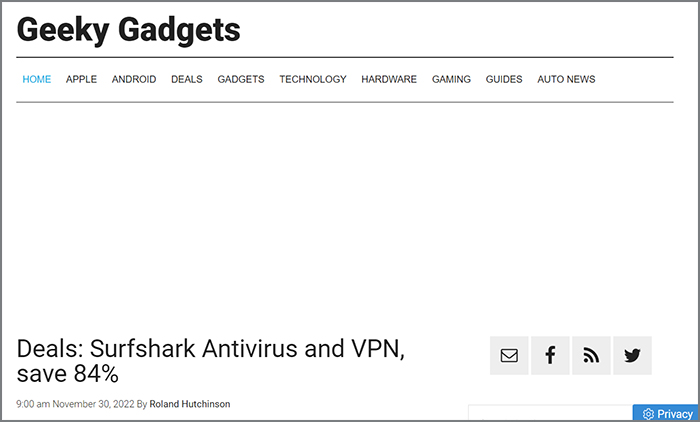Open the GUIDES menu link
The height and width of the screenshot is (422, 700).
pyautogui.click(x=504, y=79)
